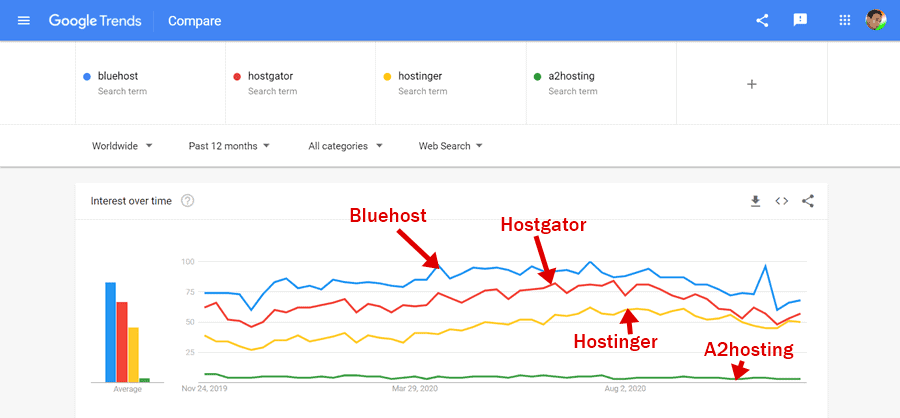Open the feedback icon in header
The image size is (900, 418).
click(800, 21)
